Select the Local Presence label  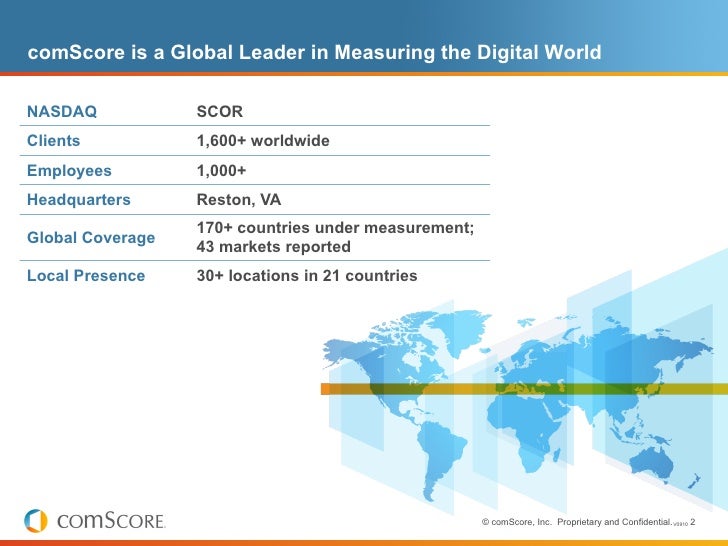tap(86, 276)
